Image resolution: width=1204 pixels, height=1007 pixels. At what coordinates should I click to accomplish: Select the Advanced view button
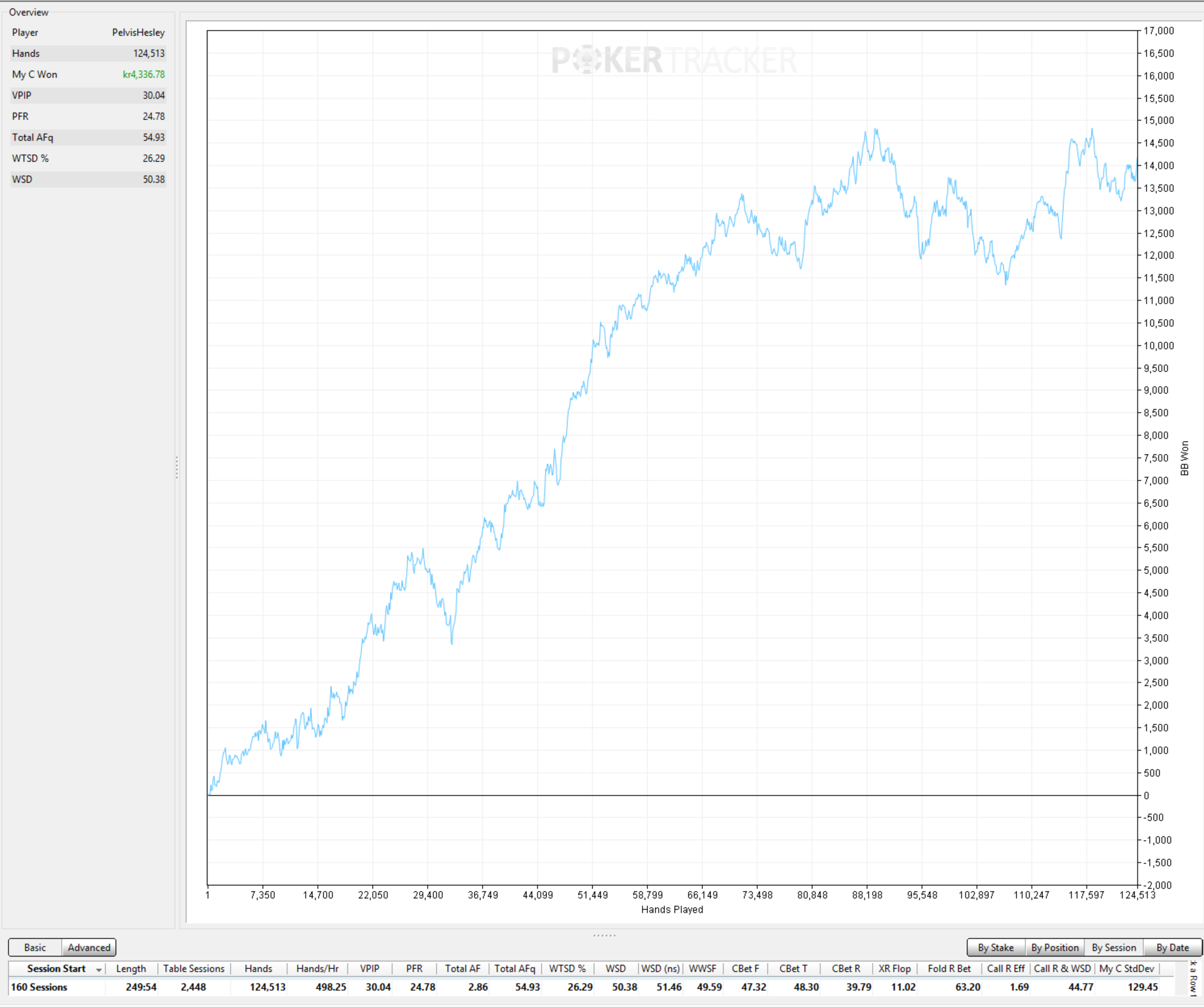pos(89,948)
